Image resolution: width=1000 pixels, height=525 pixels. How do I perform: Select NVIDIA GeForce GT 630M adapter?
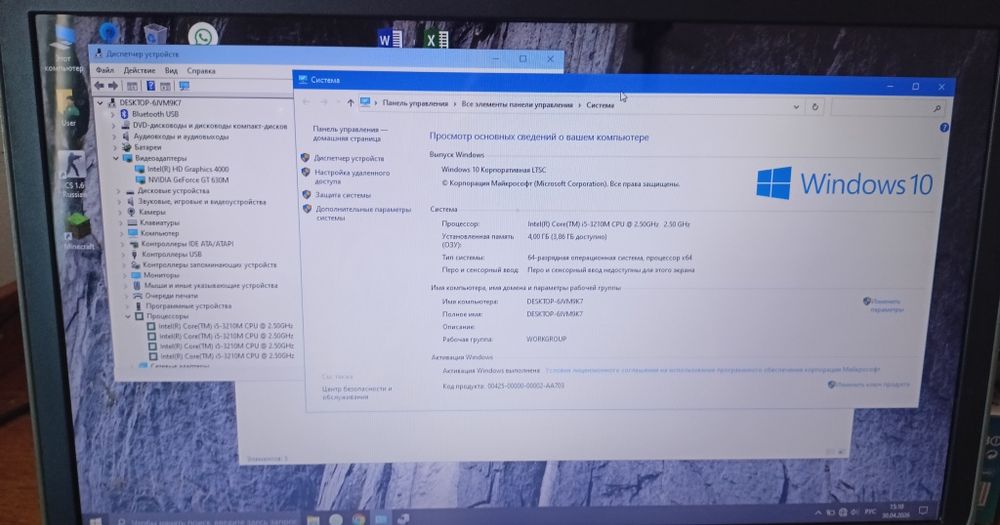click(182, 180)
